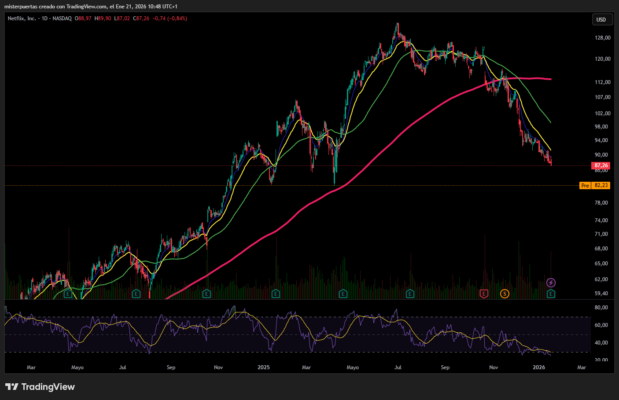The image size is (619, 400).
Task: Click the orange 'Pre' pre-market label
Action: click(x=584, y=186)
